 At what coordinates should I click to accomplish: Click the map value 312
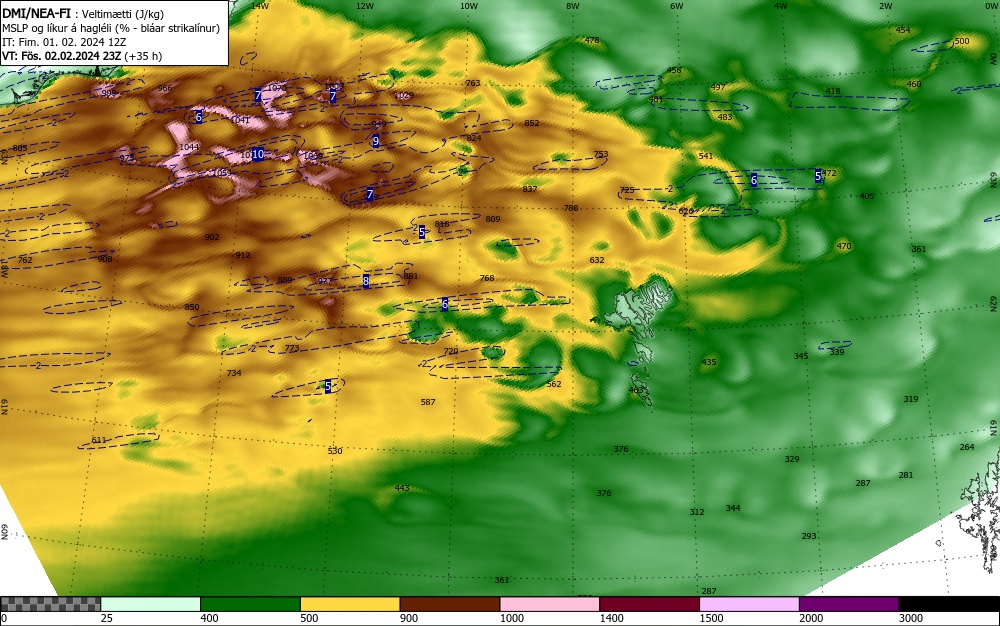pos(696,512)
